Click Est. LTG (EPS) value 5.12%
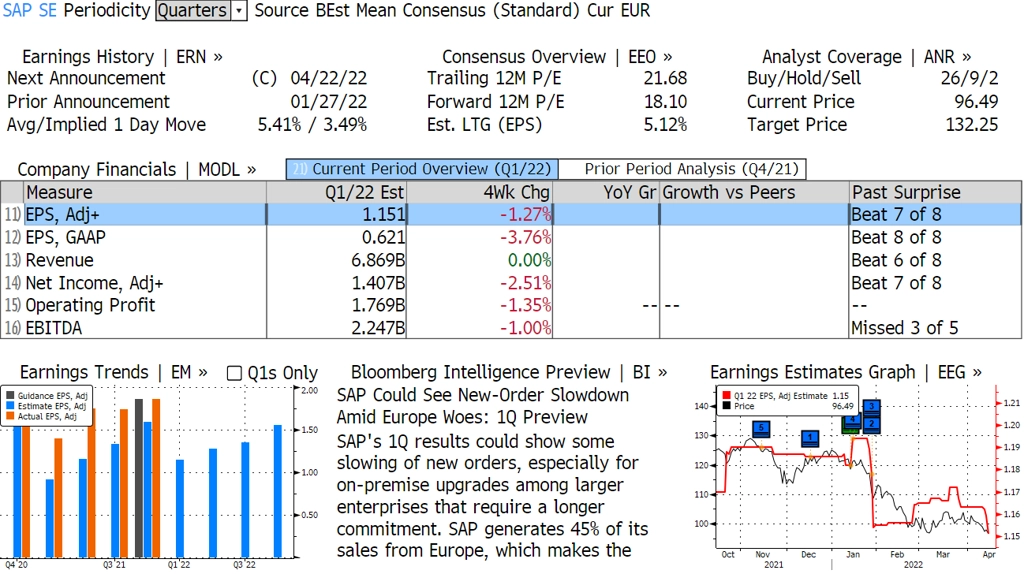This screenshot has width=1024, height=574. point(665,125)
